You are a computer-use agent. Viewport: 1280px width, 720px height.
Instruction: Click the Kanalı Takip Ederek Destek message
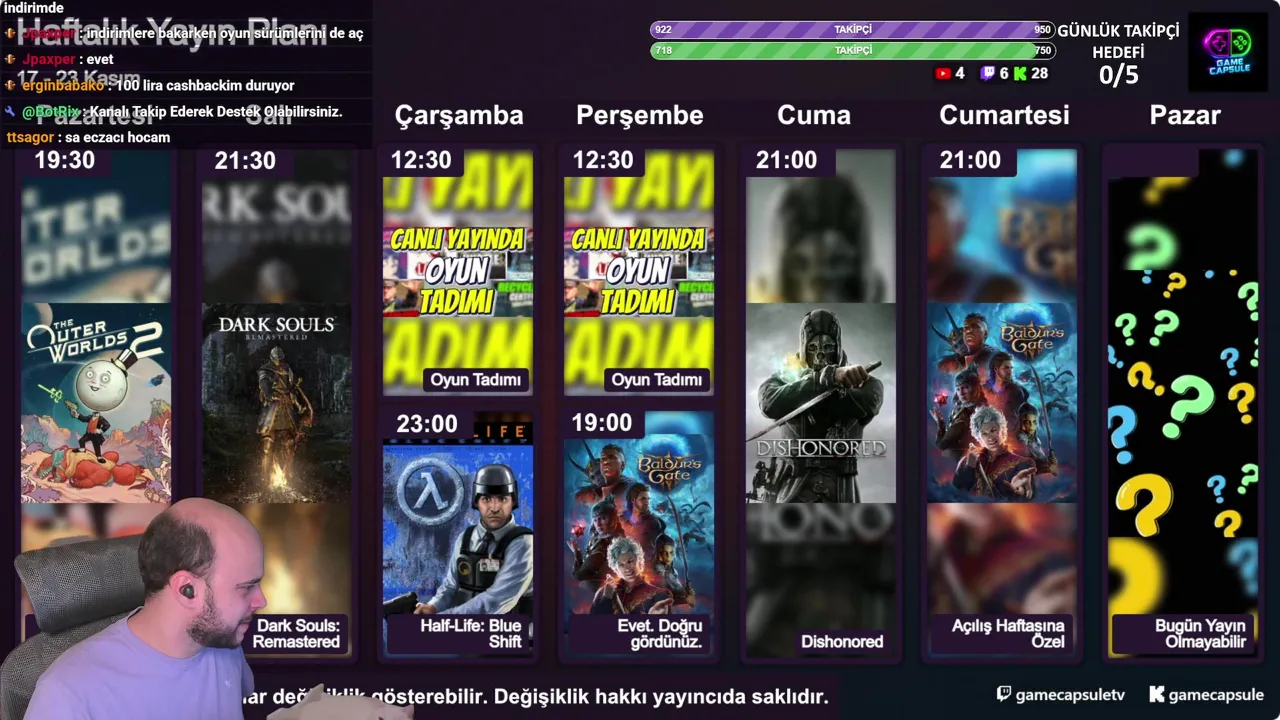(x=216, y=112)
